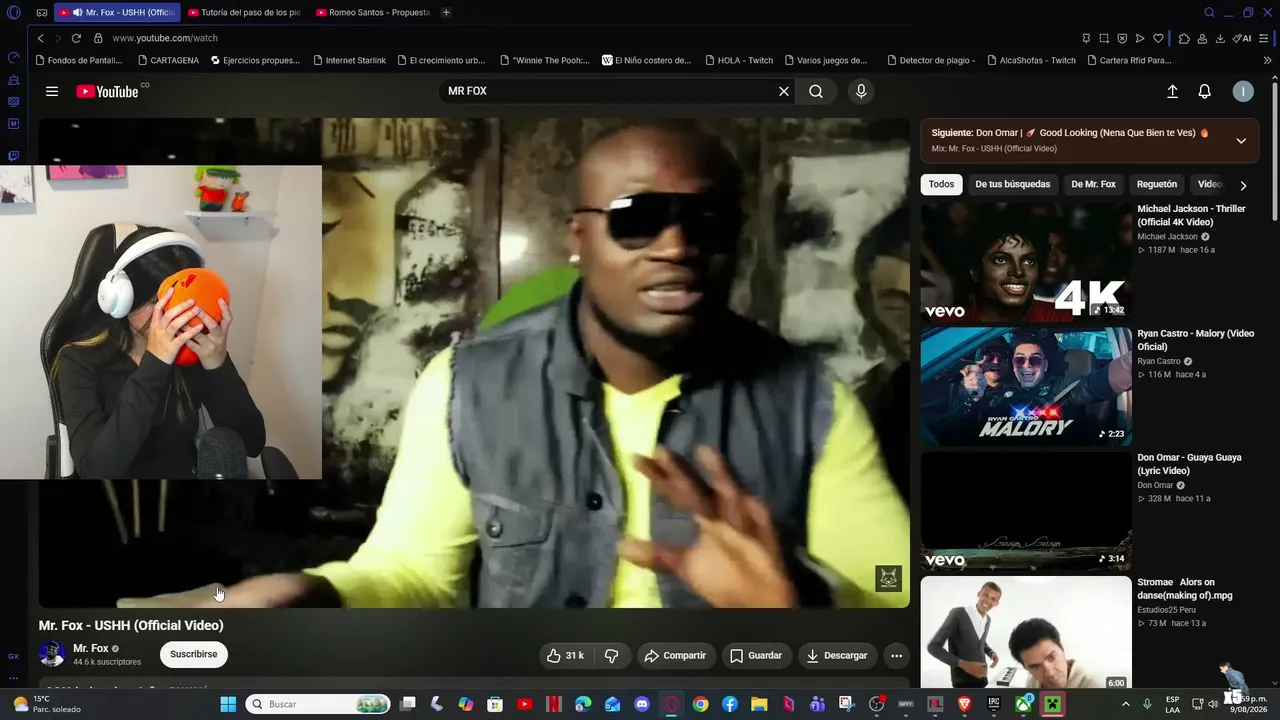Image resolution: width=1280 pixels, height=720 pixels.
Task: Open more actions three-dot menu
Action: point(896,656)
